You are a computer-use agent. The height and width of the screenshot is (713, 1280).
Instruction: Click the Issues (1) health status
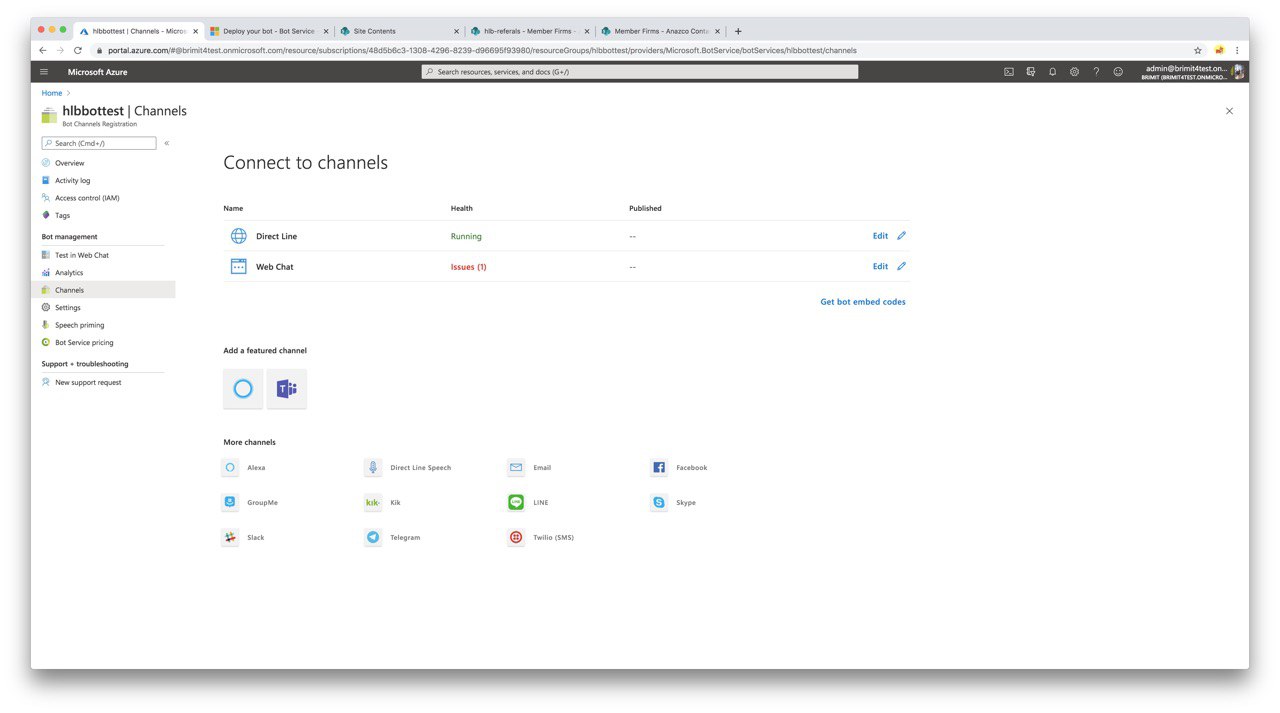[469, 267]
